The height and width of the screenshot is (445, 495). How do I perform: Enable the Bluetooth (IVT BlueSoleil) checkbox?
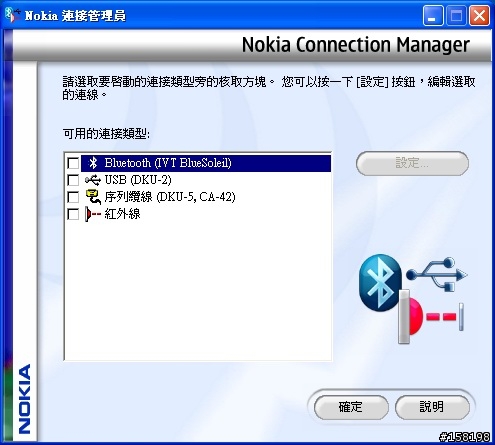(73, 163)
